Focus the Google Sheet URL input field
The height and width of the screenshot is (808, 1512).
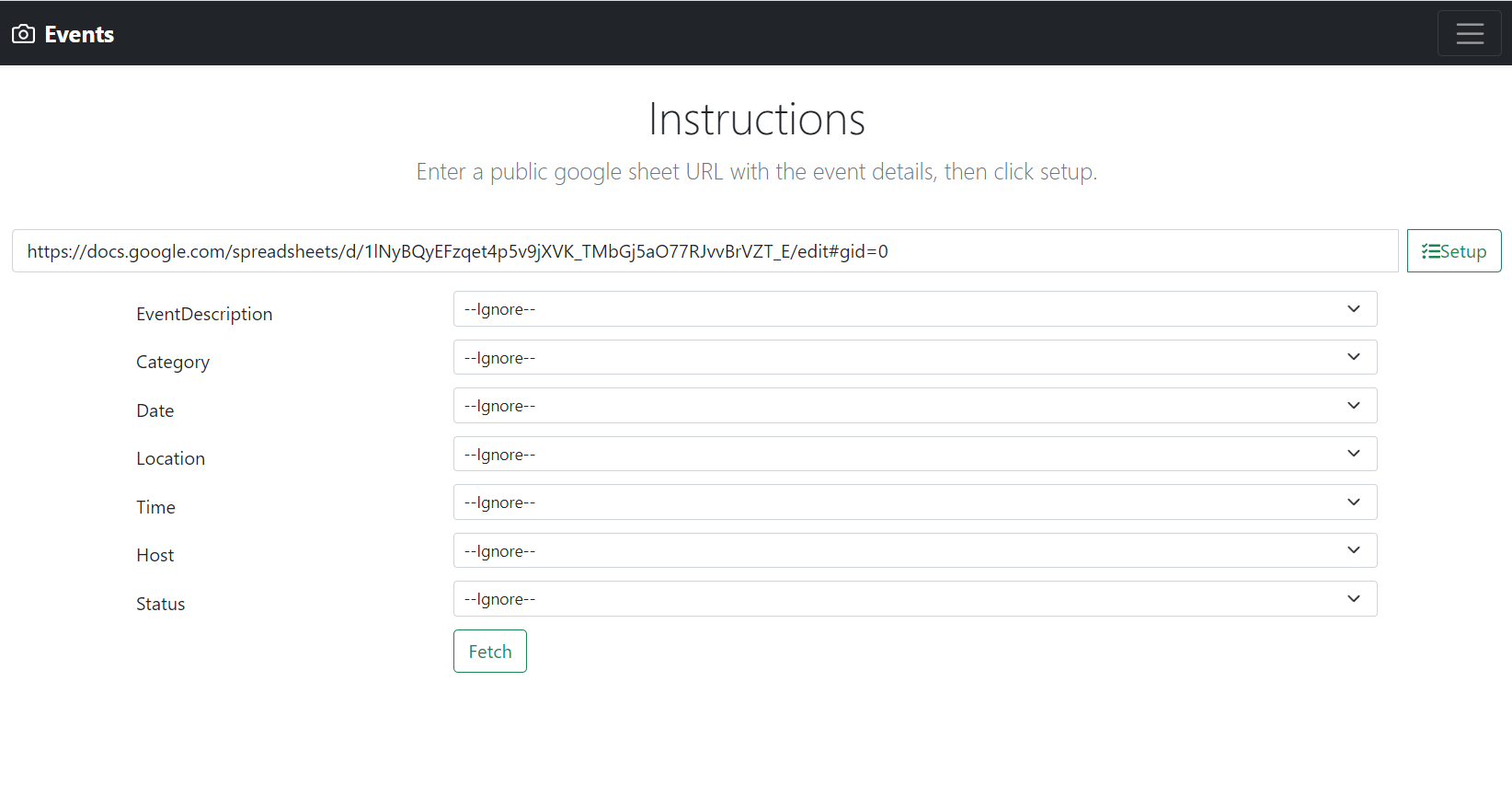tap(704, 251)
